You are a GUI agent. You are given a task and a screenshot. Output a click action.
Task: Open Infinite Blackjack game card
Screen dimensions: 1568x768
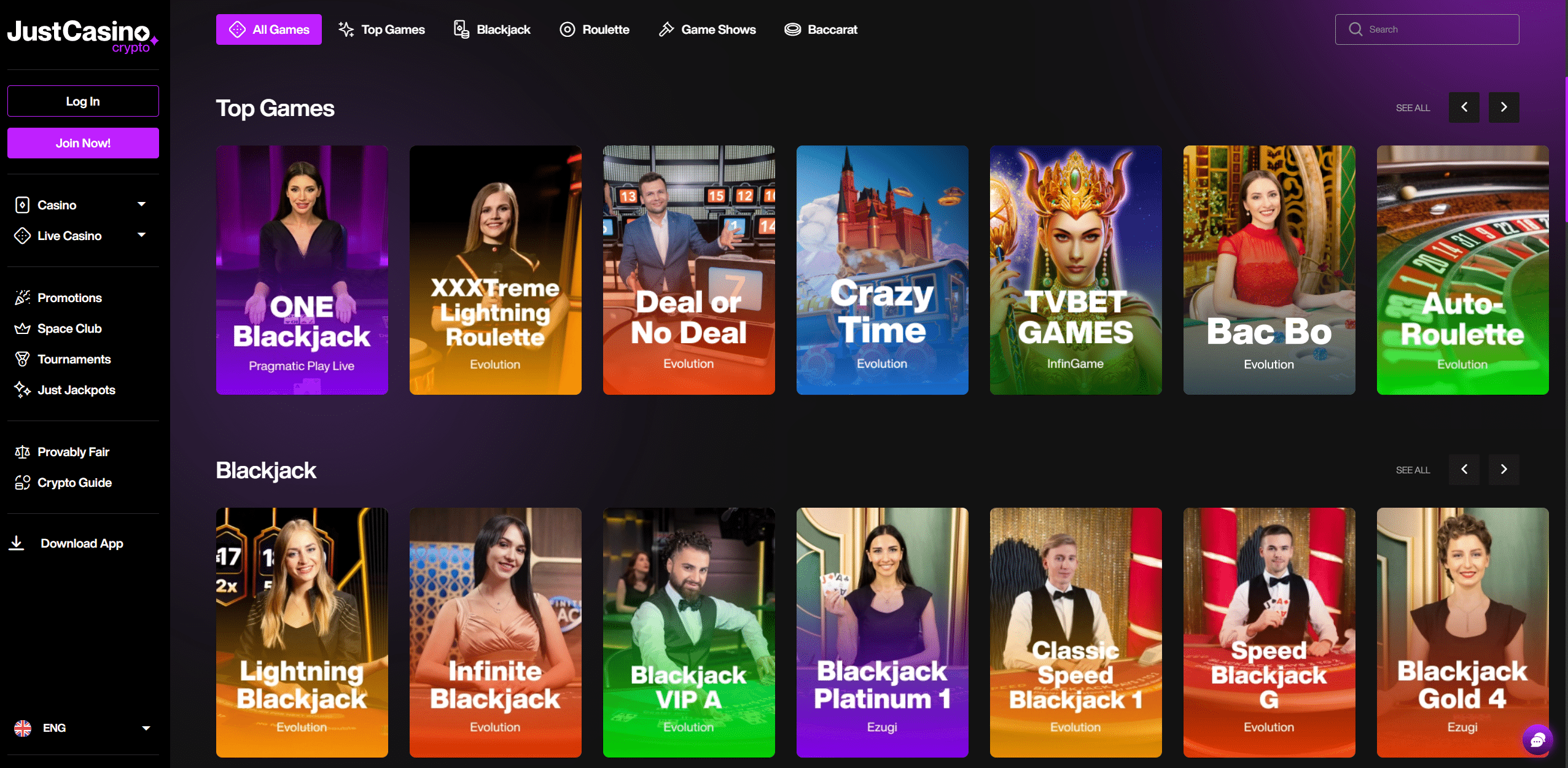495,632
